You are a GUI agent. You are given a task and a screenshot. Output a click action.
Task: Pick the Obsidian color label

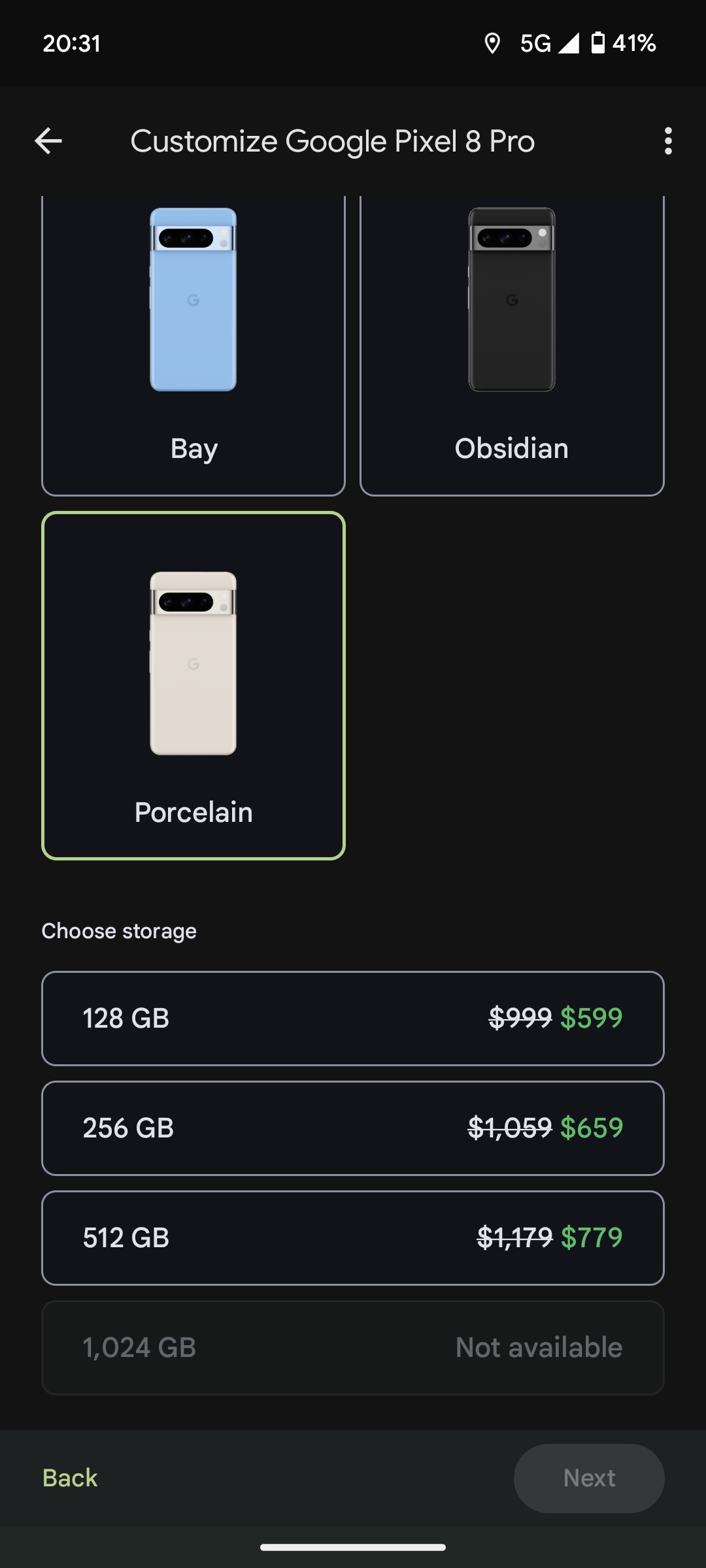[512, 449]
